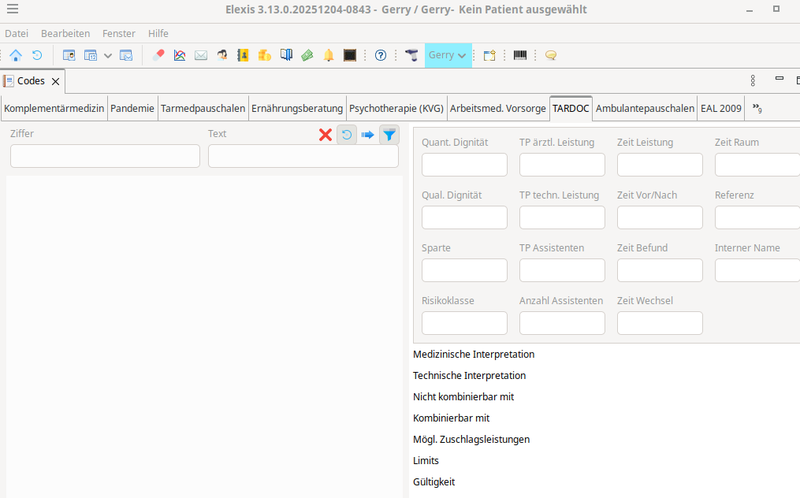Open the hamburger application menu
The height and width of the screenshot is (498, 800).
[x=12, y=9]
